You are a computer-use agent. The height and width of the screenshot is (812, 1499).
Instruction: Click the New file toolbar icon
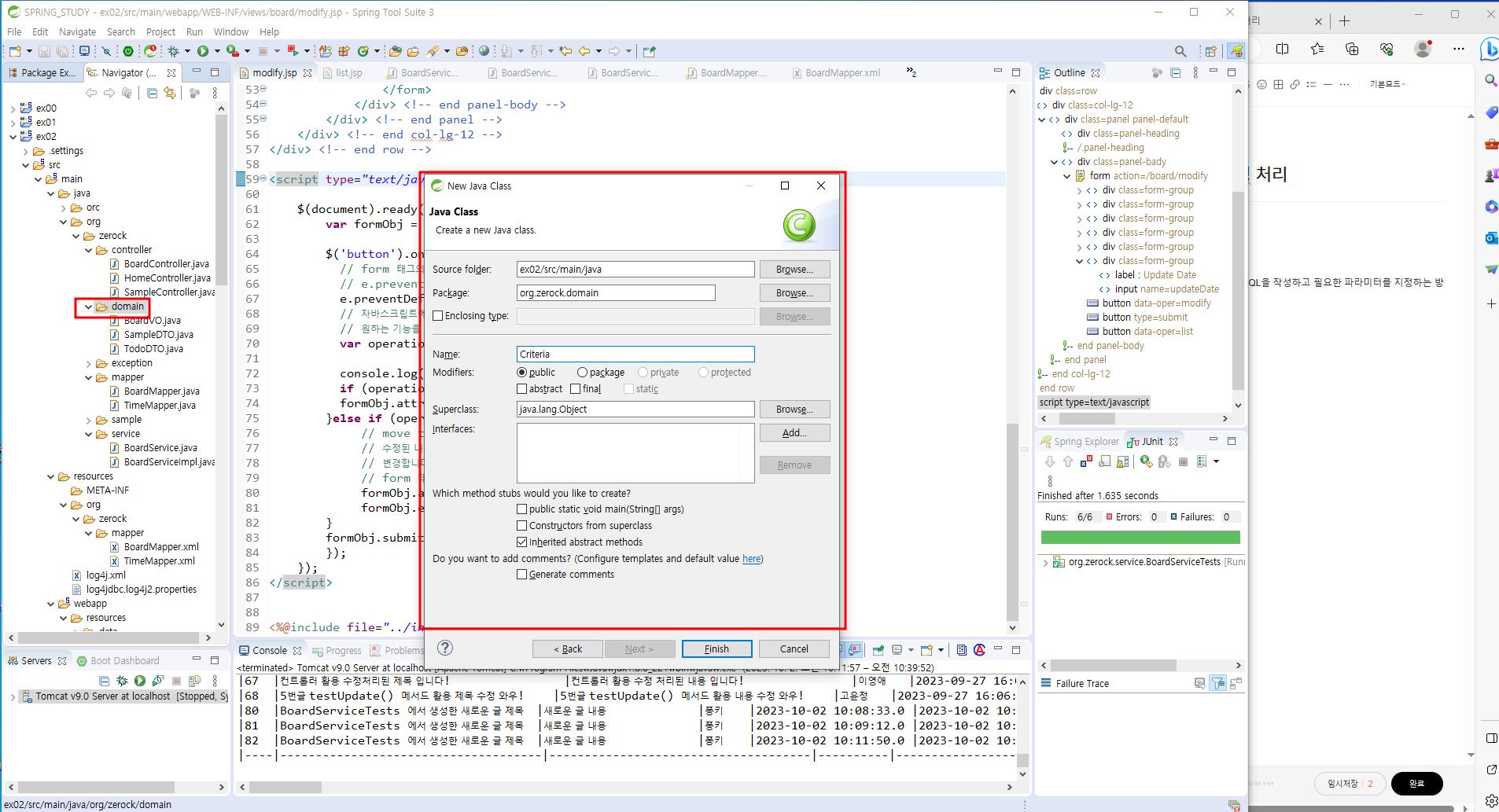(14, 51)
